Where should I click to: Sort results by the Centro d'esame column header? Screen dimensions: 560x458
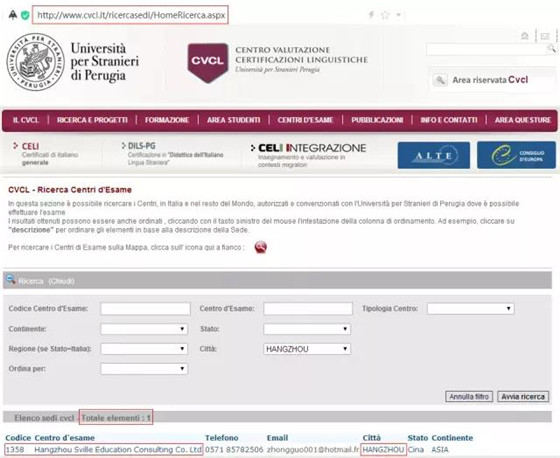pos(64,438)
